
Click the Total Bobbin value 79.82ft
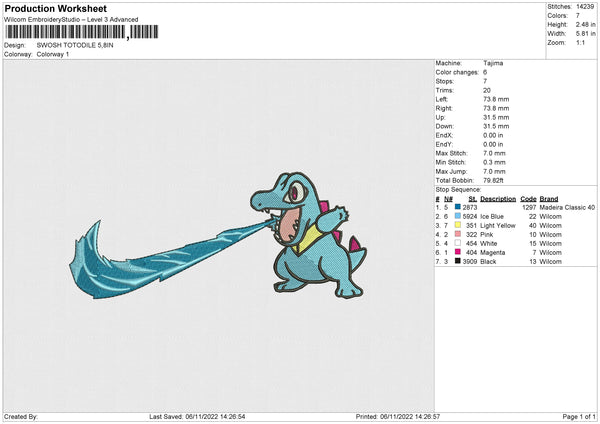click(494, 180)
